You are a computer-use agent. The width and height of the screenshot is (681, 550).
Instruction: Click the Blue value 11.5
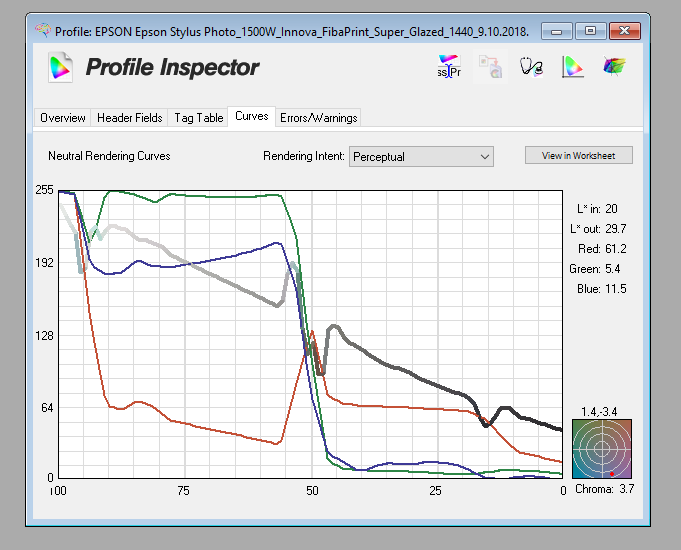[616, 289]
